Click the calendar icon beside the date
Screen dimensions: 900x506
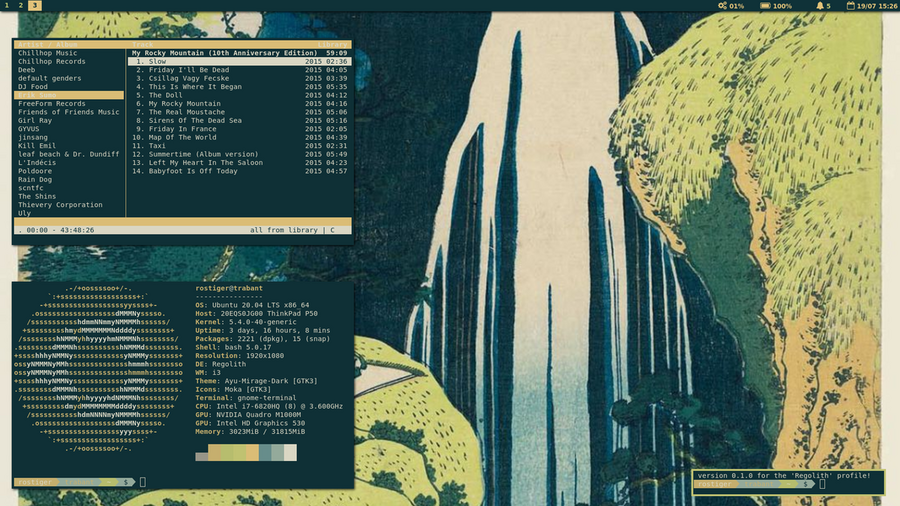pos(851,6)
